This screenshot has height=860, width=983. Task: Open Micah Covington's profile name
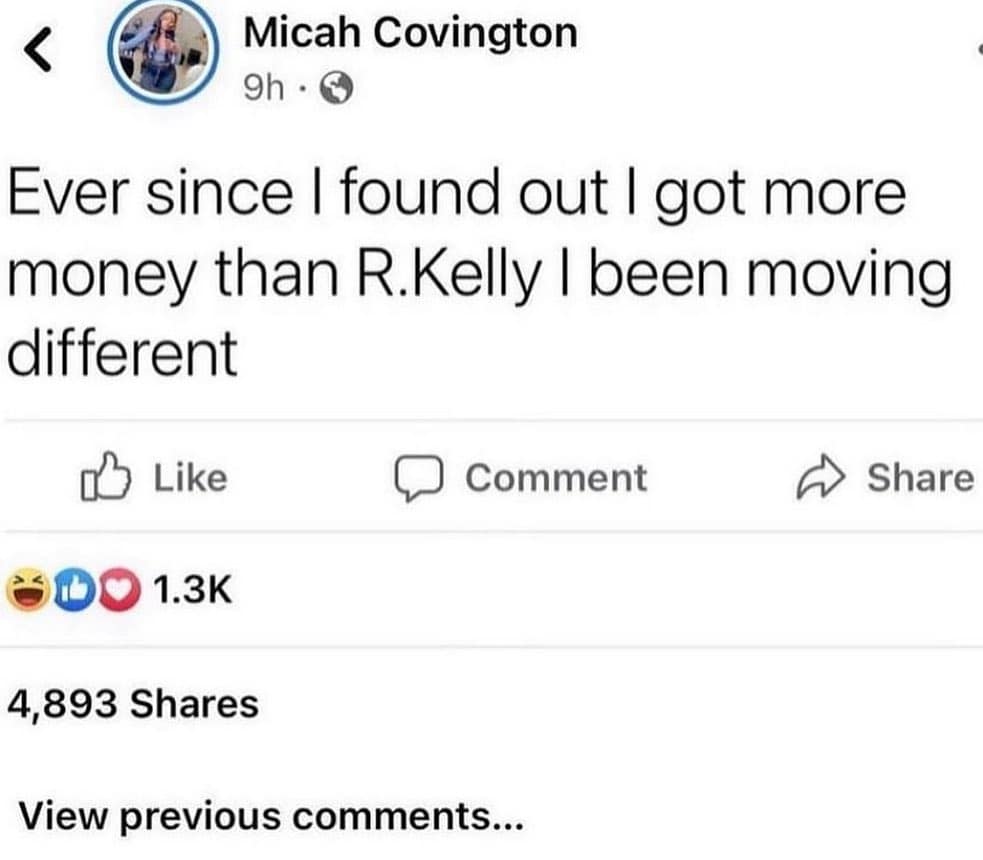pyautogui.click(x=408, y=32)
